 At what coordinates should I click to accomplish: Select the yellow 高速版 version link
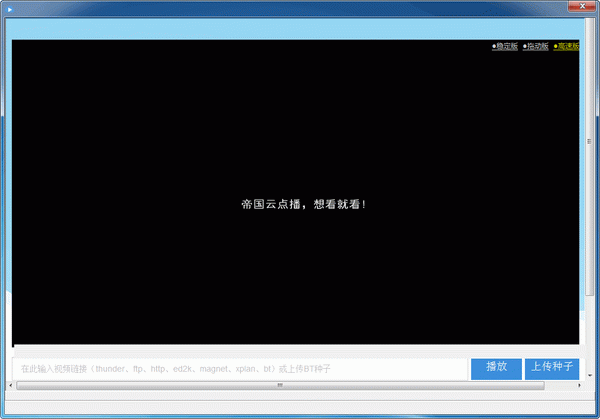tap(566, 46)
